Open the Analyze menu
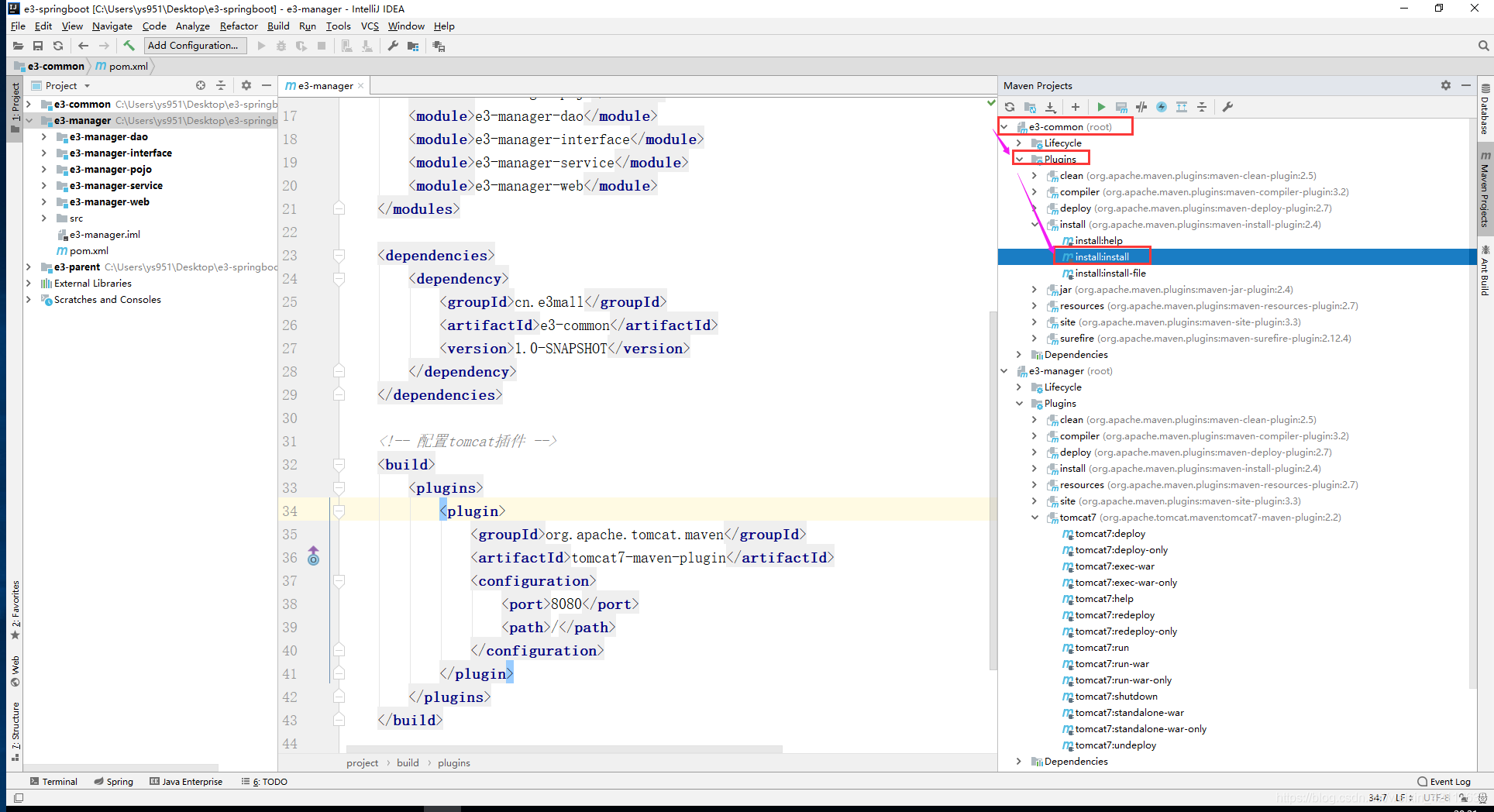Image resolution: width=1494 pixels, height=812 pixels. [x=193, y=26]
